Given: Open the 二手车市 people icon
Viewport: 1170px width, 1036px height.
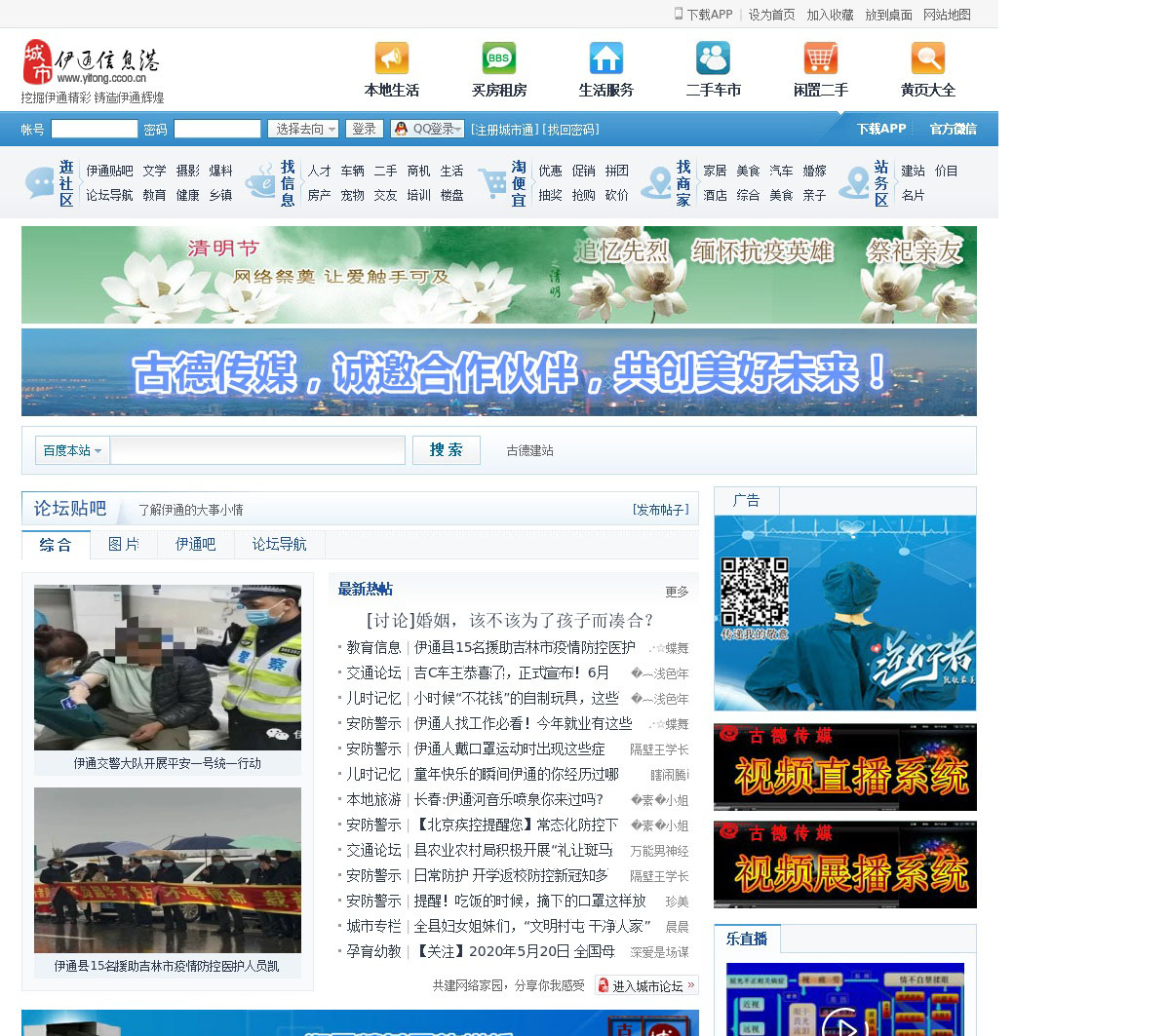Looking at the screenshot, I should 714,58.
